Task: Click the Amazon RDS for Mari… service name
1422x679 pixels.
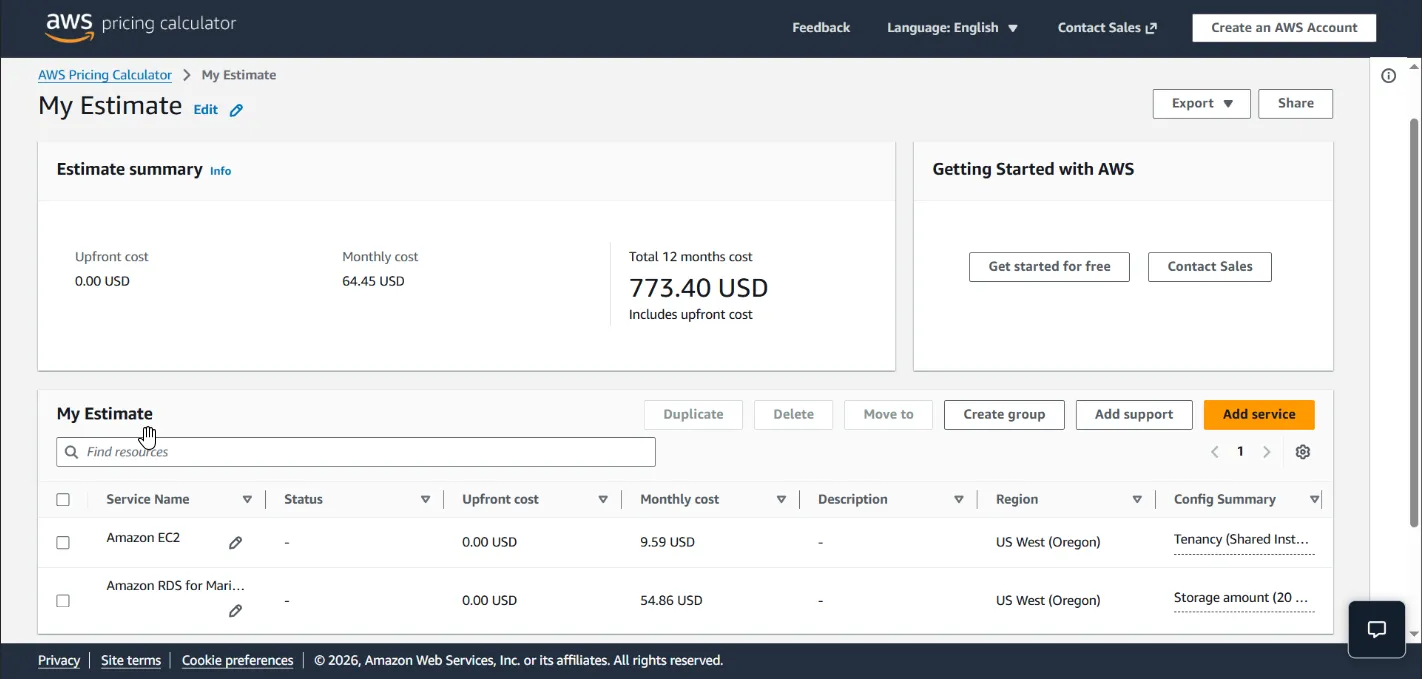Action: coord(176,586)
